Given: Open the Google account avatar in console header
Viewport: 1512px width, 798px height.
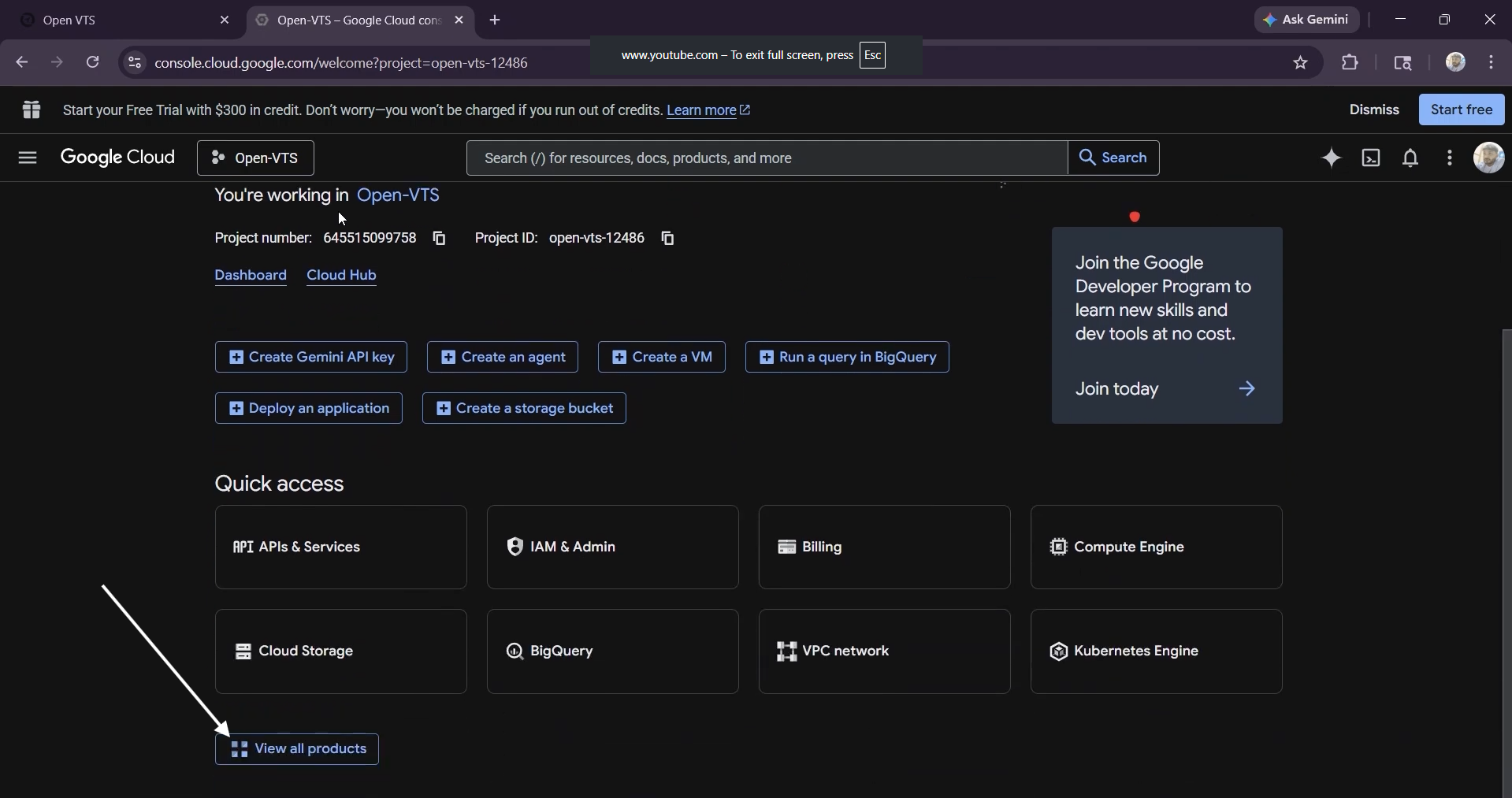Looking at the screenshot, I should [1488, 158].
